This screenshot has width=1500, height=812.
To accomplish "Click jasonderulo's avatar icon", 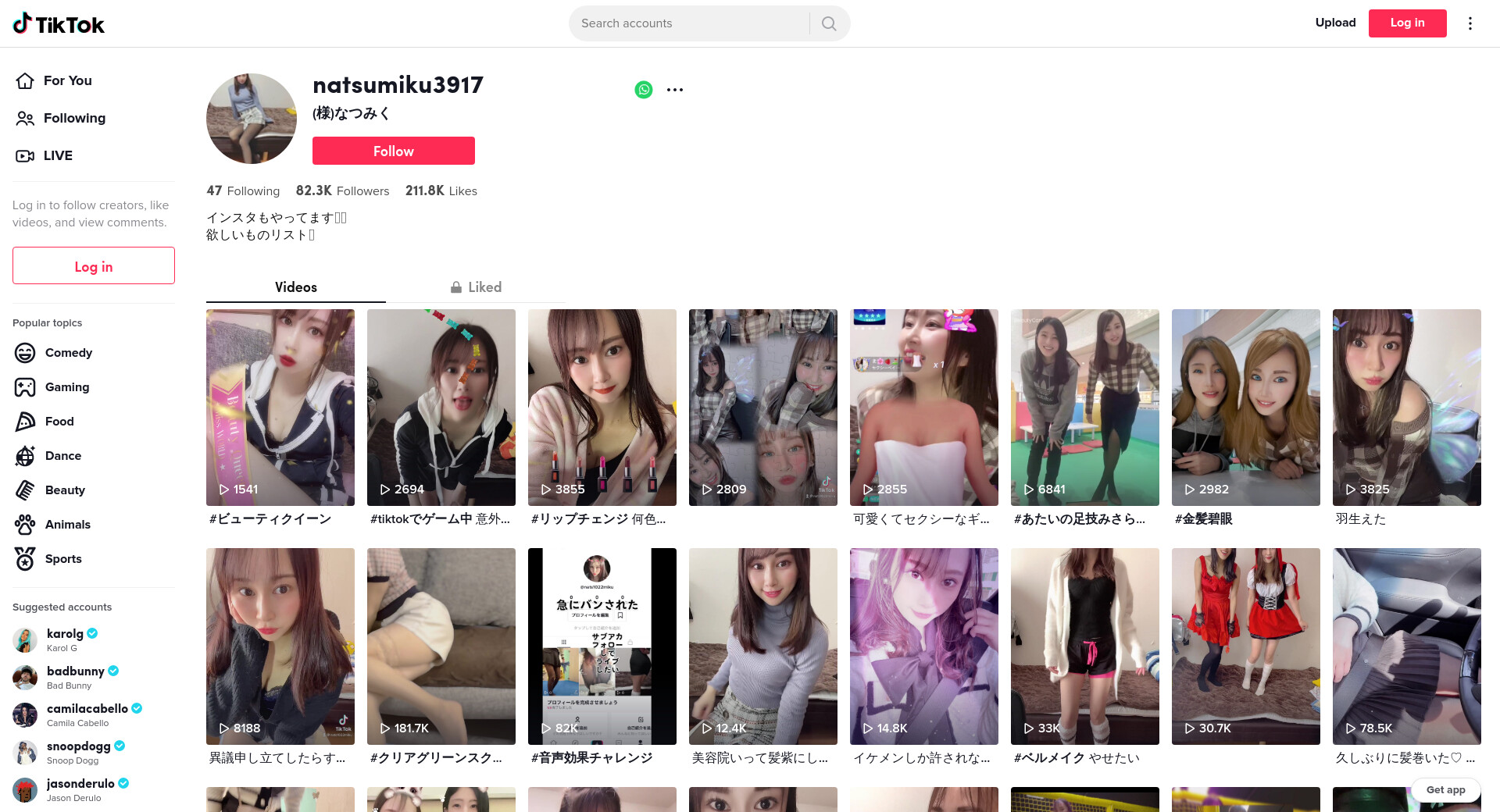I will [25, 790].
